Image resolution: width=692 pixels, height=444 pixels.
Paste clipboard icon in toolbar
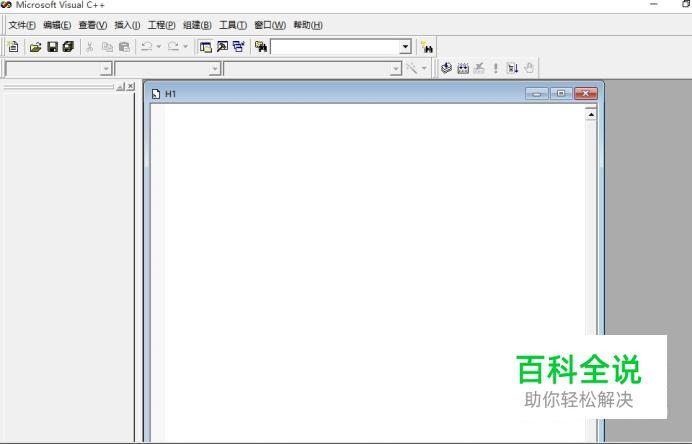[x=124, y=47]
